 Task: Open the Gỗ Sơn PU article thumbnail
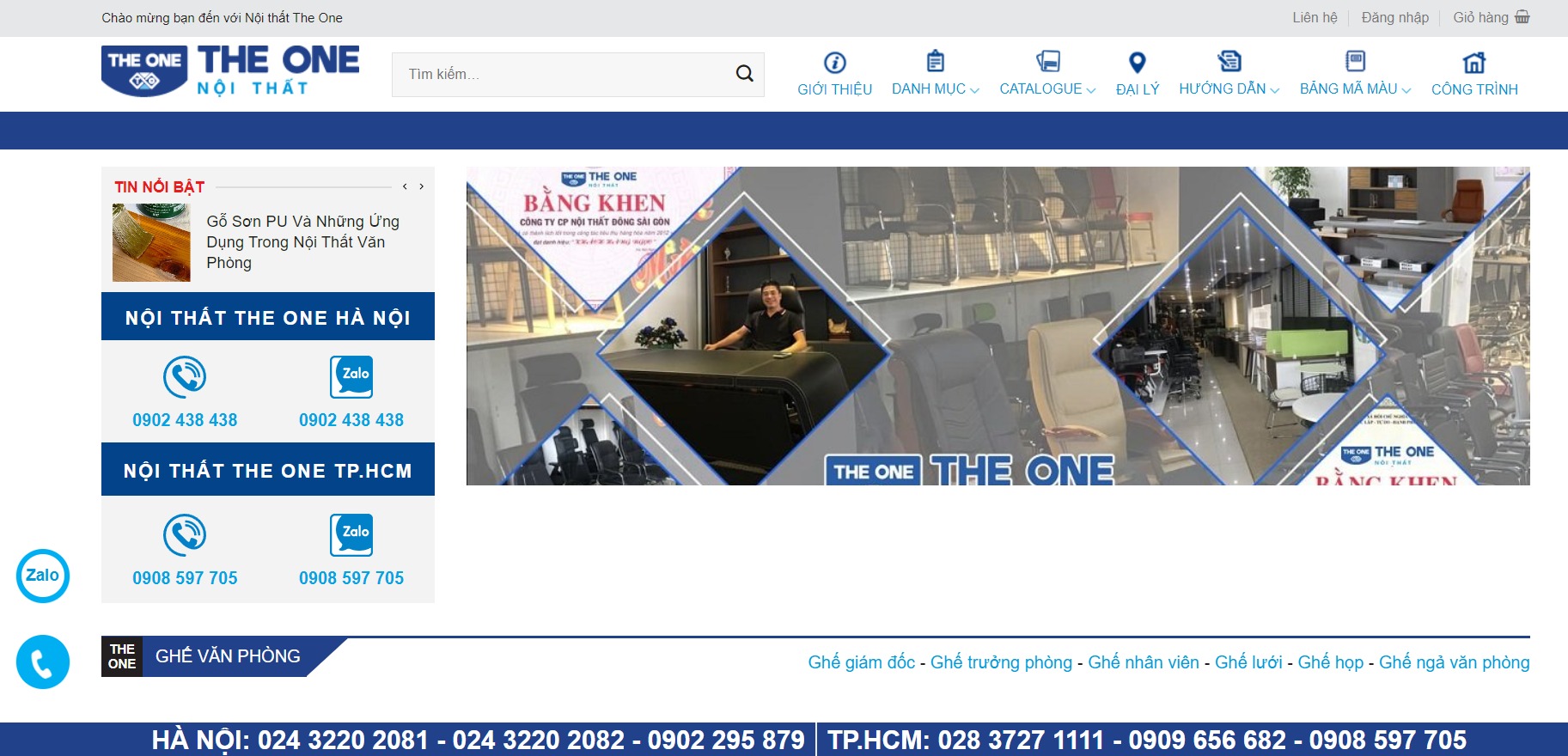pyautogui.click(x=151, y=242)
